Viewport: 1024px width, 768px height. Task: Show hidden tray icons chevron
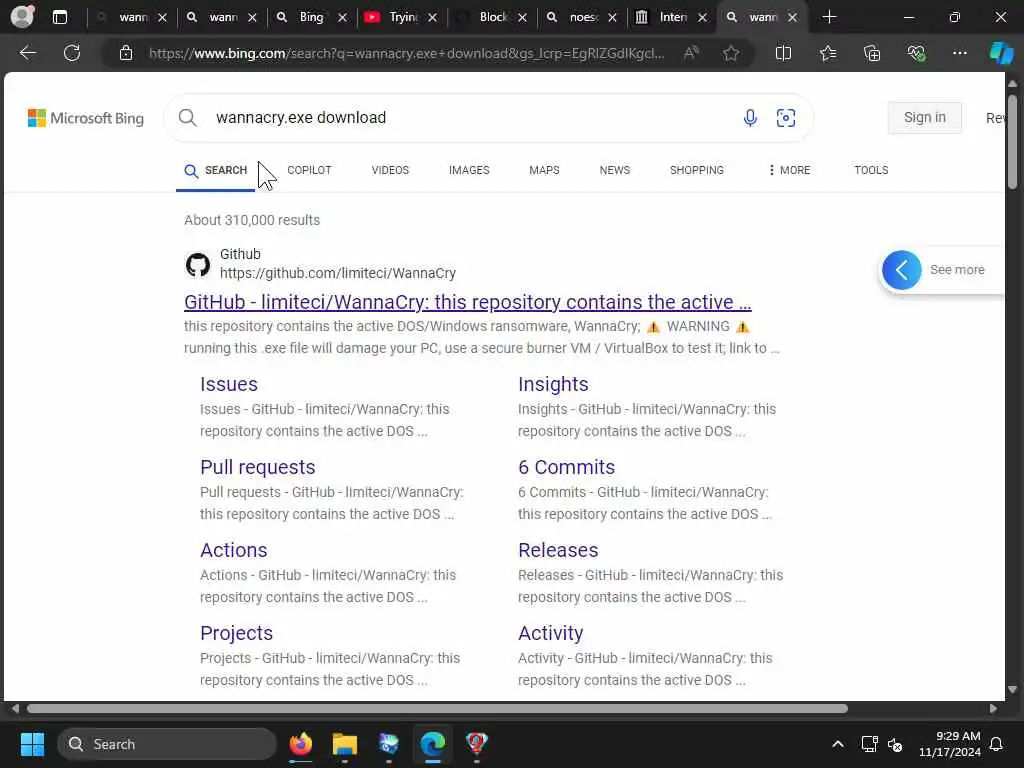tap(837, 744)
